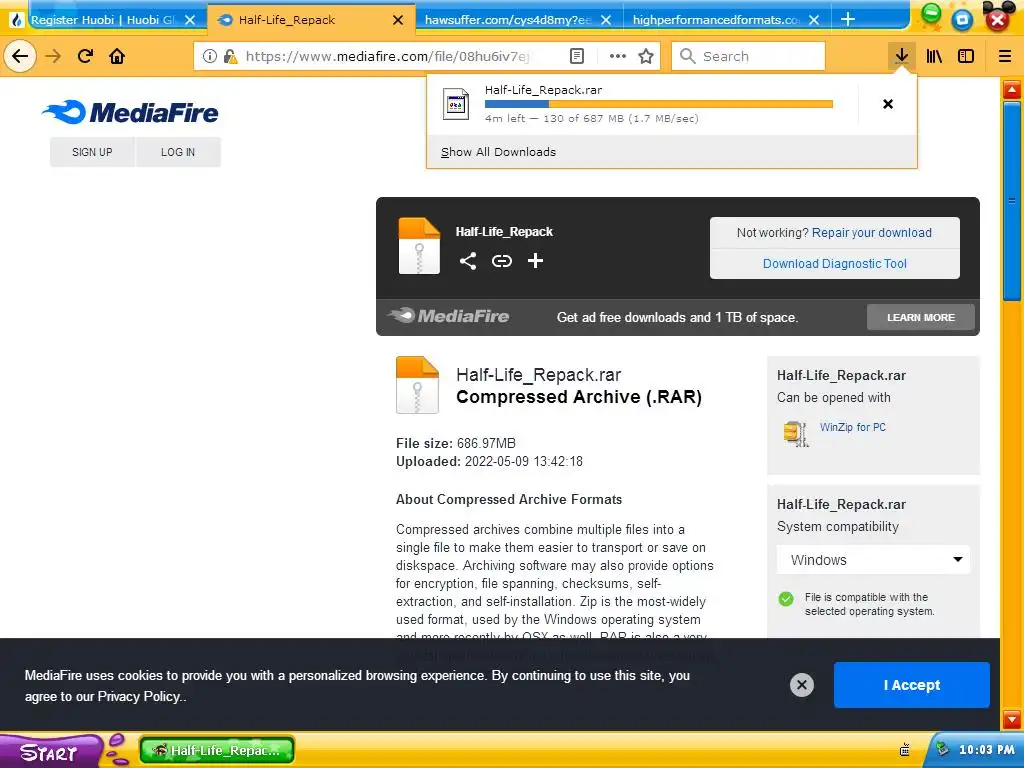Click the downloaded file icon in panel
1024x768 pixels.
point(456,104)
